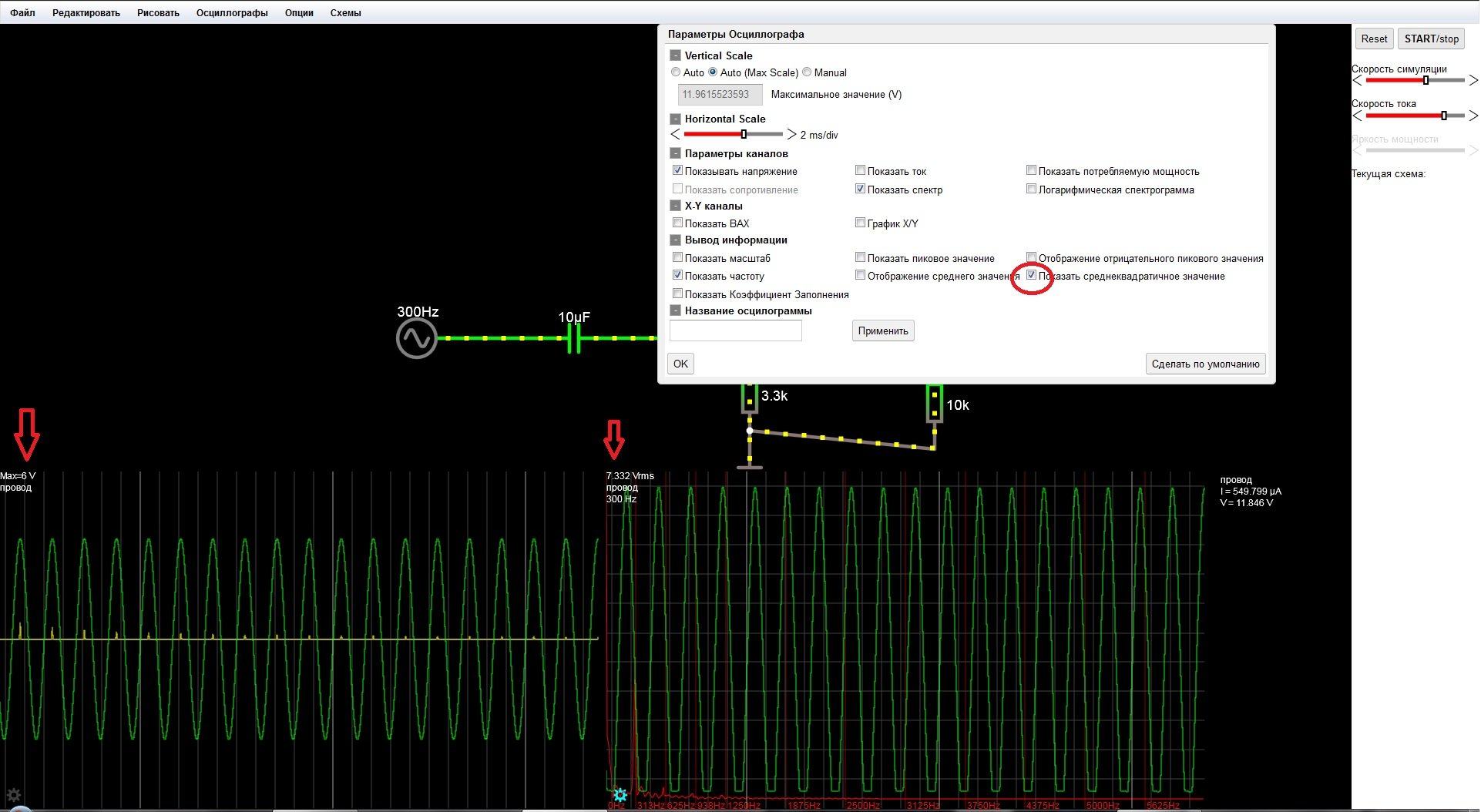Click the highlighted gear of the spectrum oscilloscope
This screenshot has width=1481, height=812.
620,795
